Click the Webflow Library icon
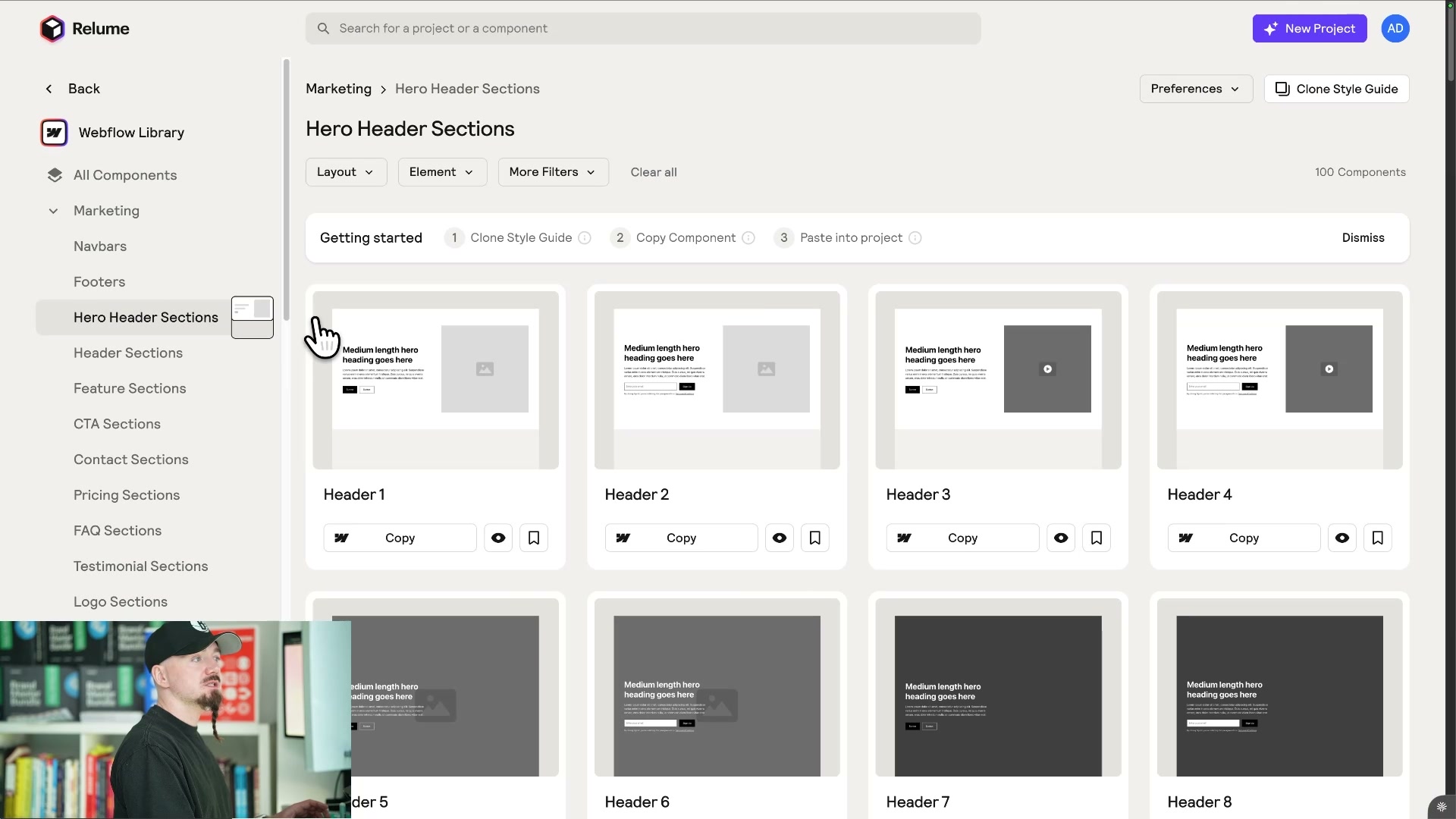 (54, 133)
